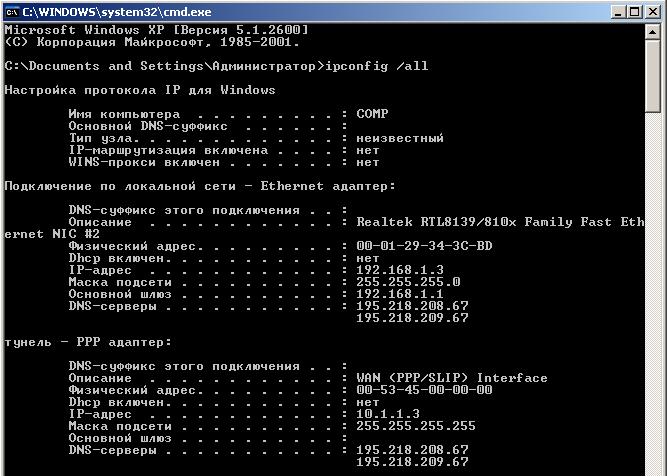Click the description "WAN (PPP/SLIP) Interface"
The image size is (667, 476).
tap(452, 378)
